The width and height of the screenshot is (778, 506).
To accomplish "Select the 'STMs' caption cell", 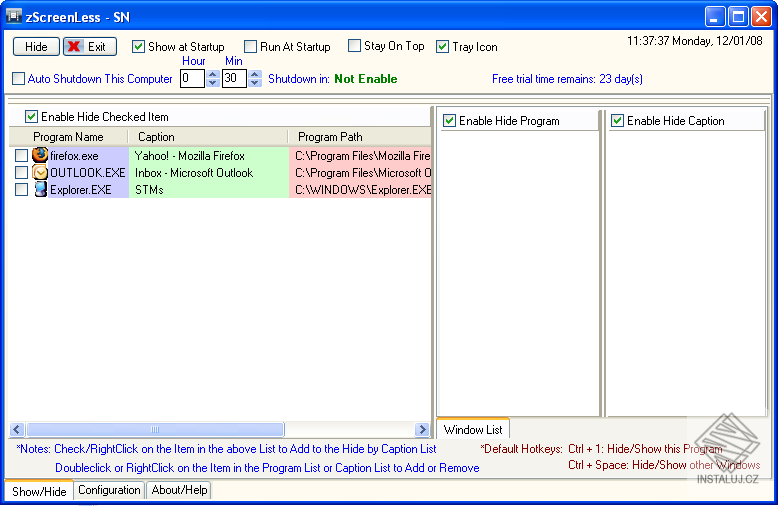I will pyautogui.click(x=209, y=190).
